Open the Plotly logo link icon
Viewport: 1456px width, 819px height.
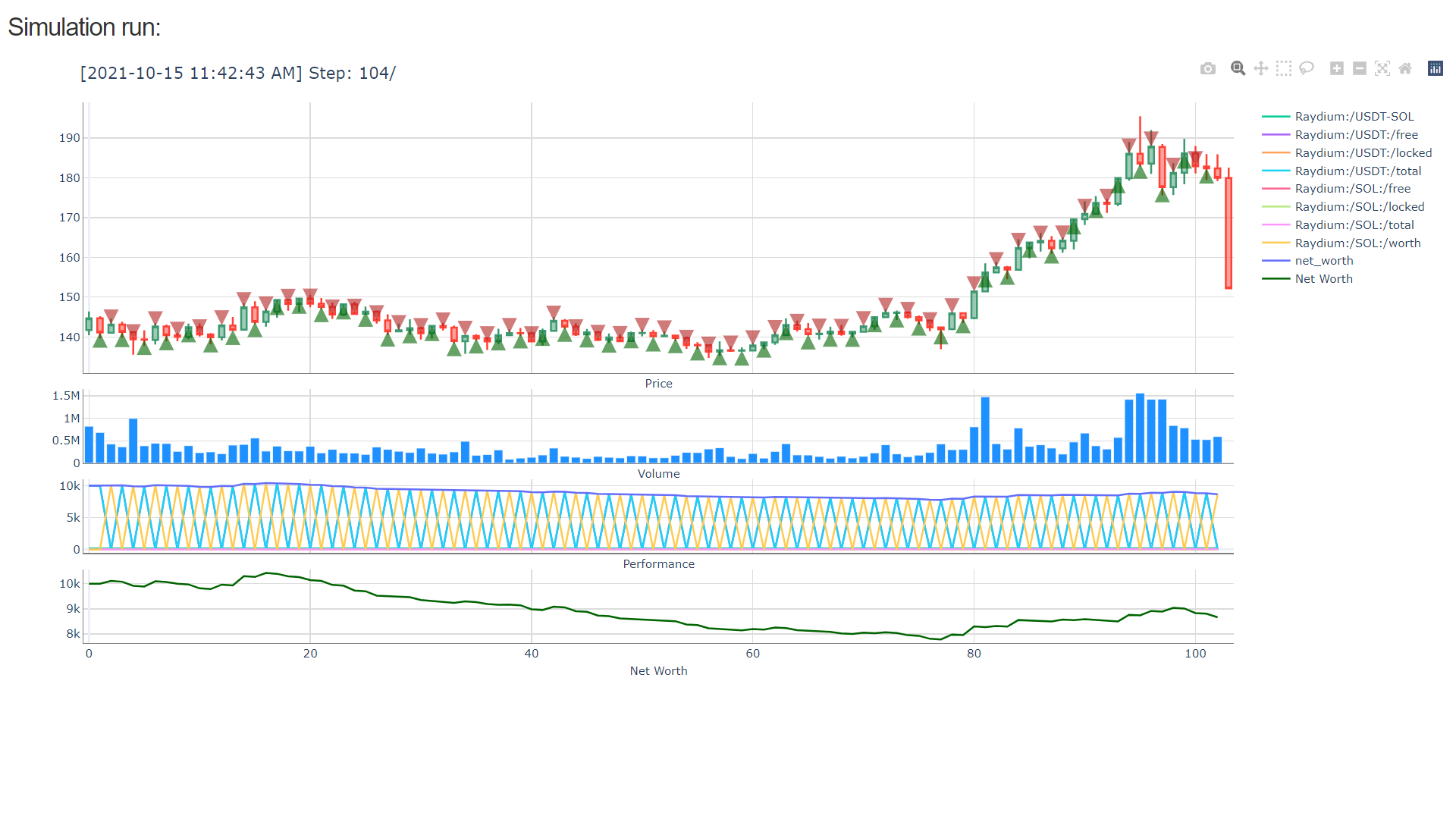(x=1436, y=69)
